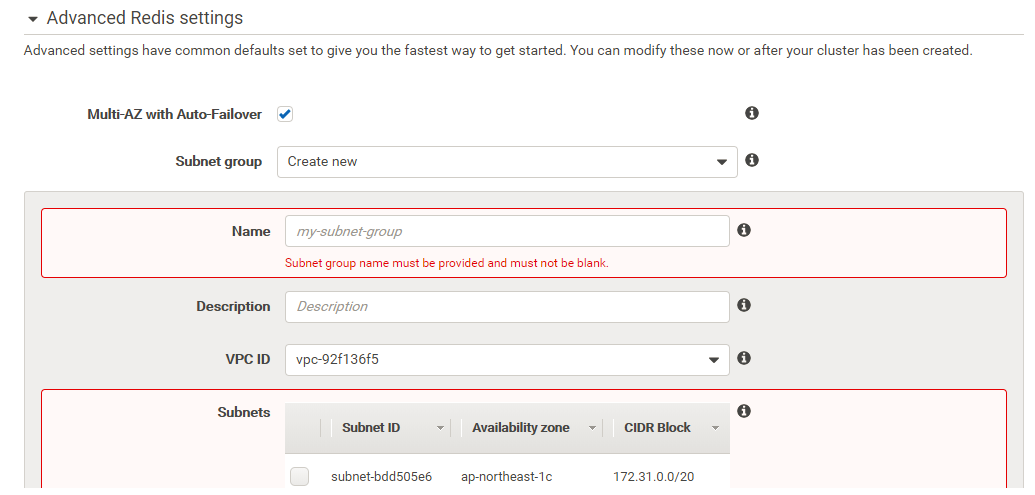The image size is (1035, 495).
Task: Expand the VPC ID dropdown
Action: pos(507,360)
